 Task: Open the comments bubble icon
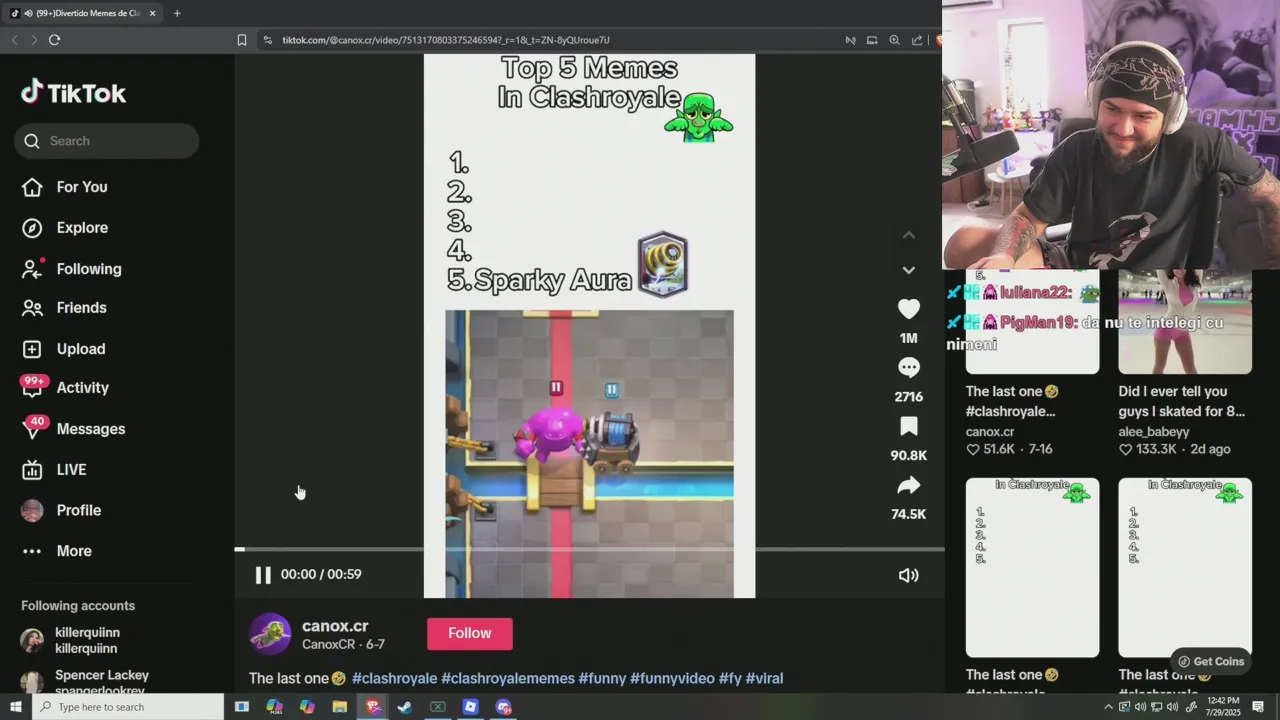coord(908,368)
